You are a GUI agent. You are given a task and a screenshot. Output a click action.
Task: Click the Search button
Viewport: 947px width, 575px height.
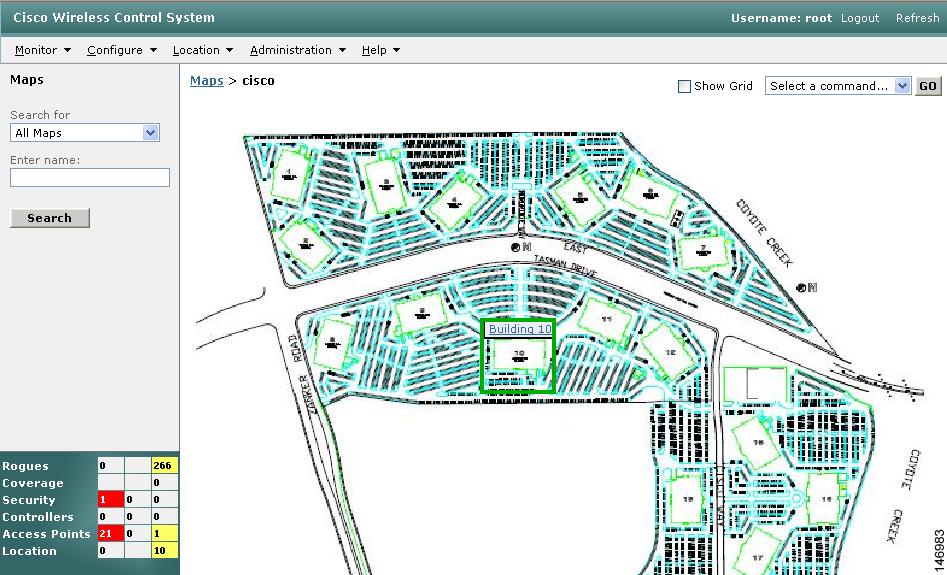tap(50, 218)
